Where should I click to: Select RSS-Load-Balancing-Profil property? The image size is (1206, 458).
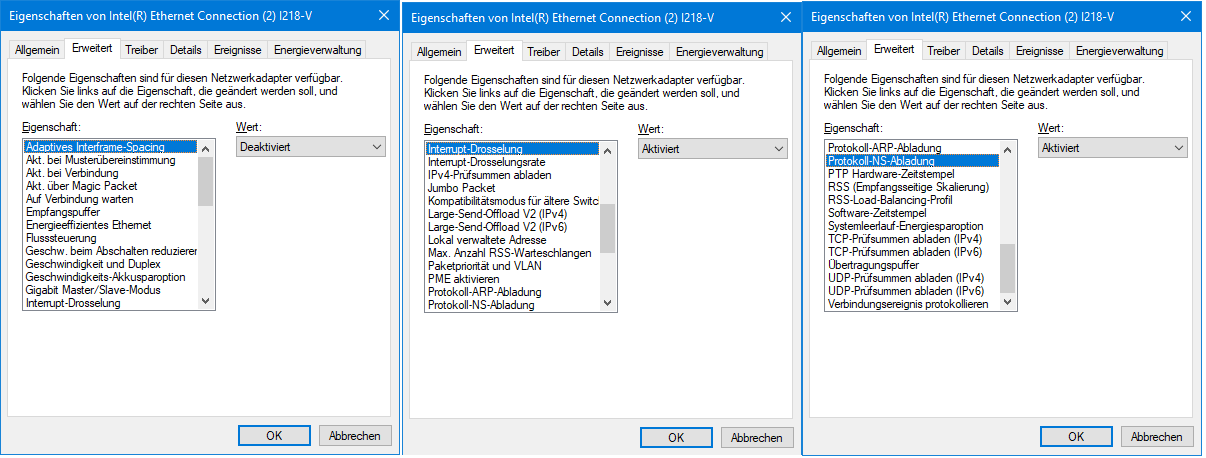pyautogui.click(x=890, y=200)
